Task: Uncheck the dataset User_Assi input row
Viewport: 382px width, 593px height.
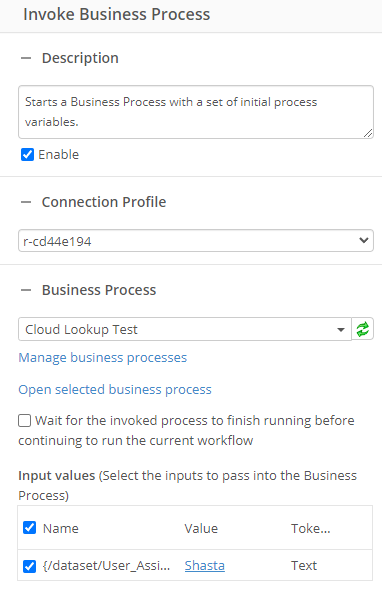Action: click(x=30, y=566)
